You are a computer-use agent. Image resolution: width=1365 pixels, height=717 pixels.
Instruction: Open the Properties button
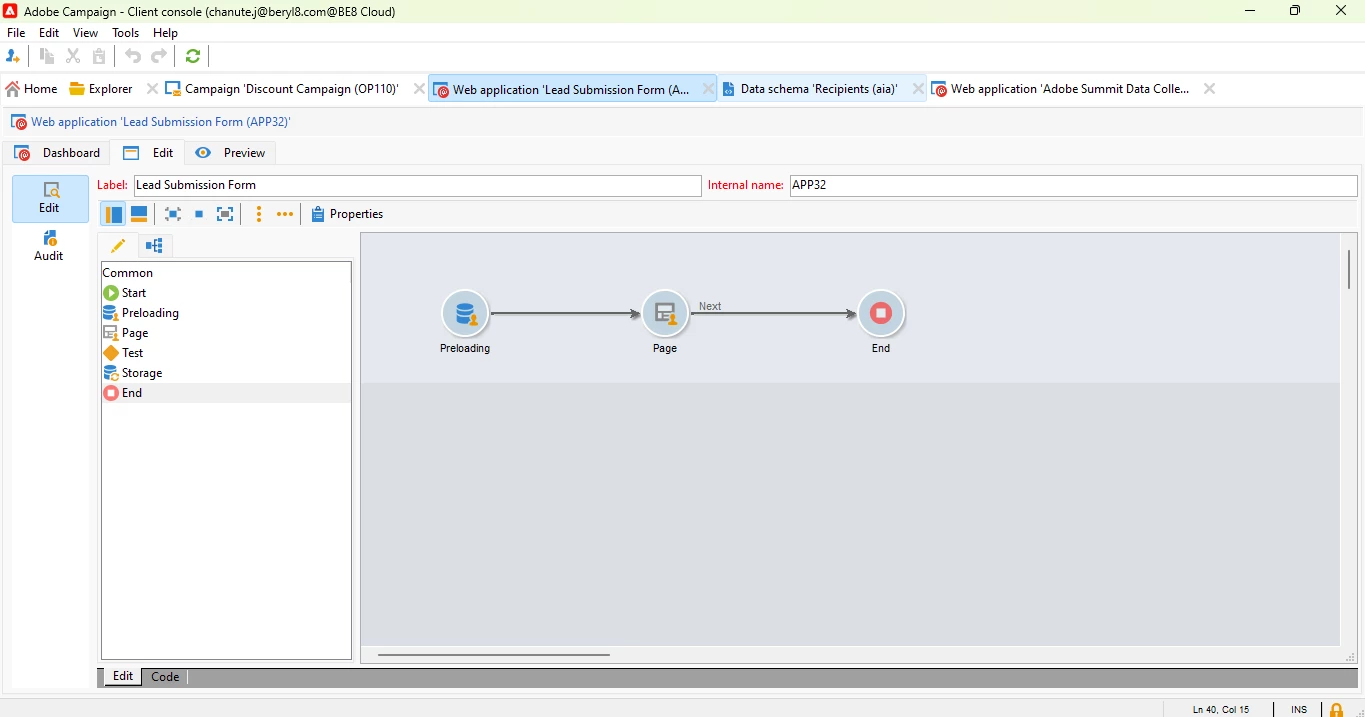[x=348, y=215]
